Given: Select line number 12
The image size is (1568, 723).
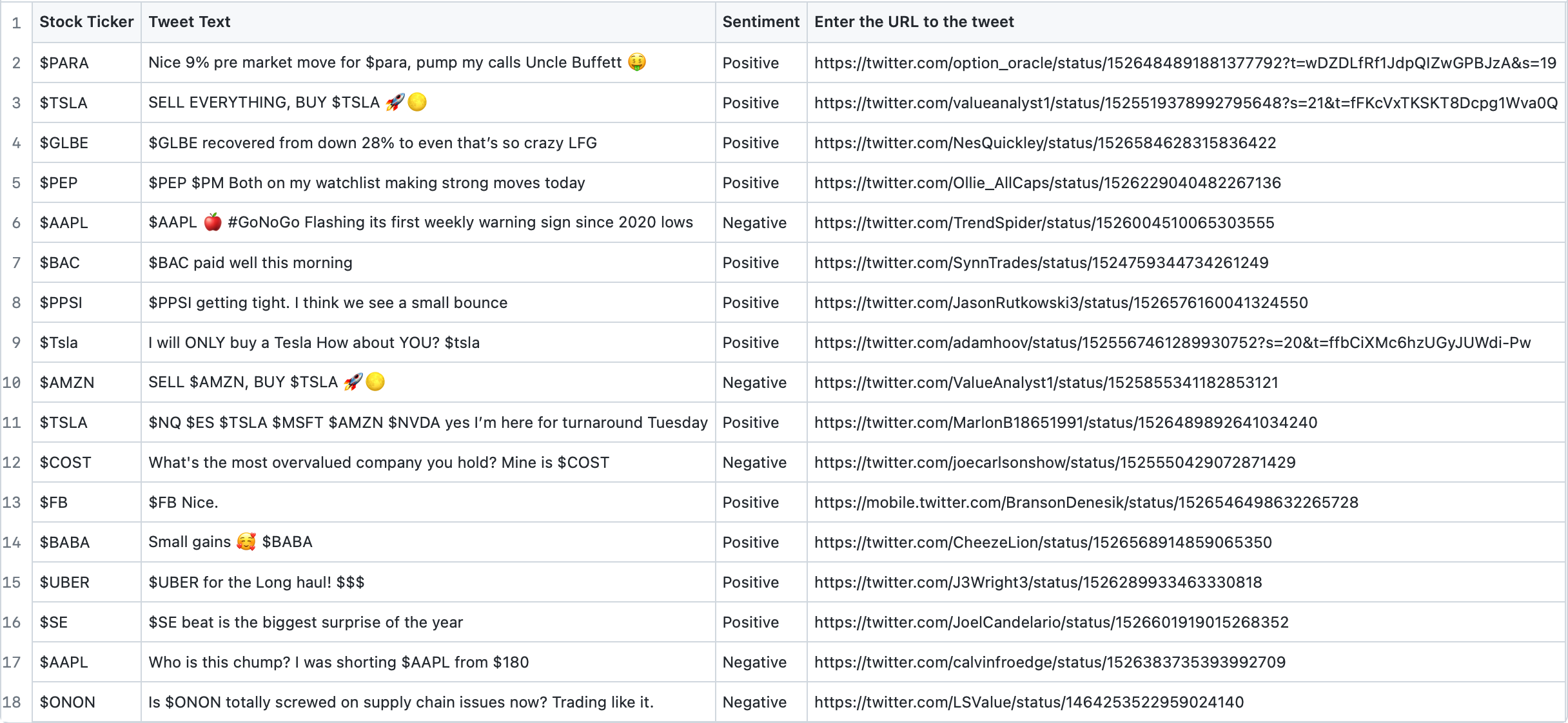Looking at the screenshot, I should (12, 462).
